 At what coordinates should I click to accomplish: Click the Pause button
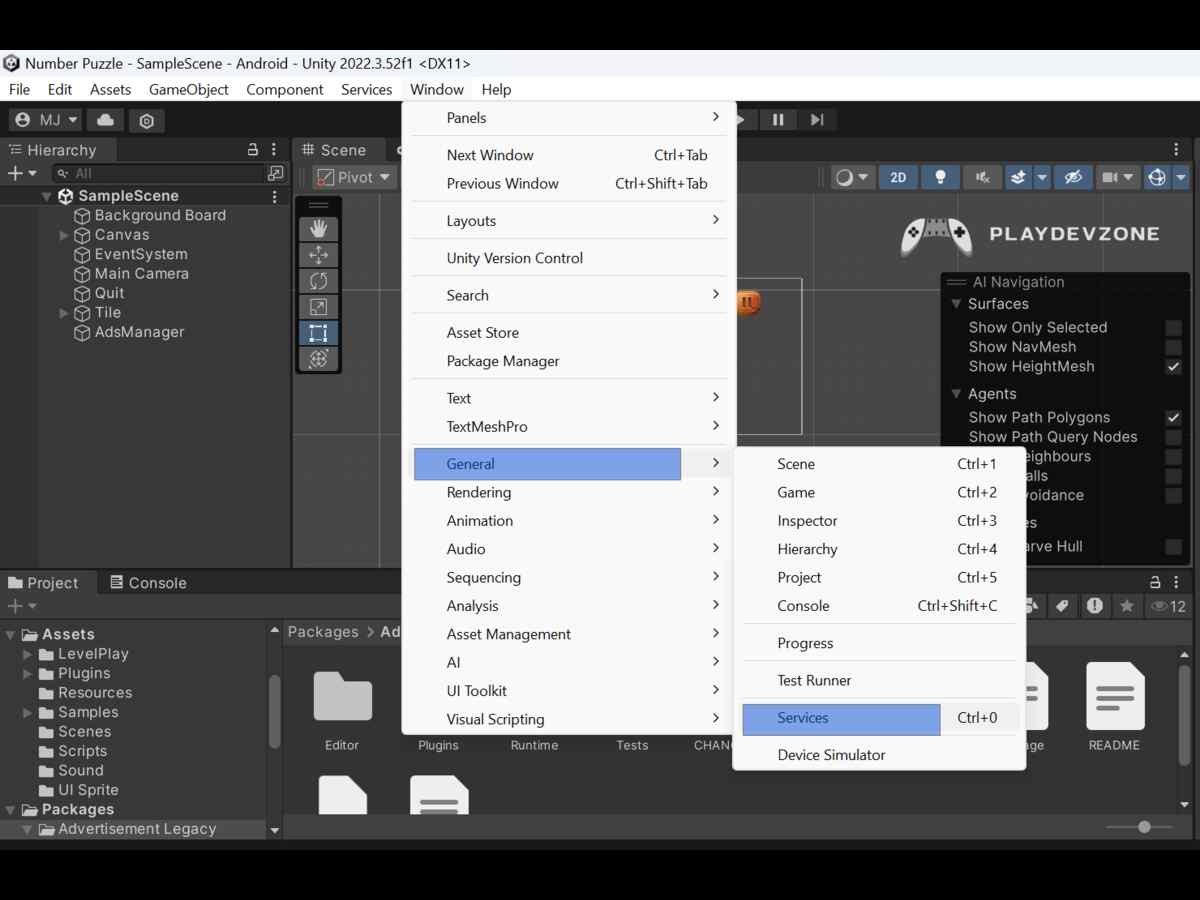click(x=778, y=120)
